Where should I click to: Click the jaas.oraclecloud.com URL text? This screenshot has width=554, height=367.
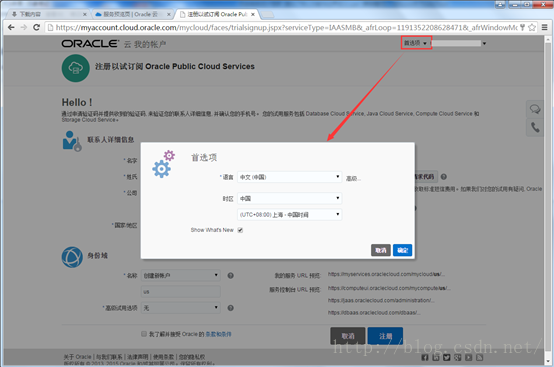click(381, 300)
